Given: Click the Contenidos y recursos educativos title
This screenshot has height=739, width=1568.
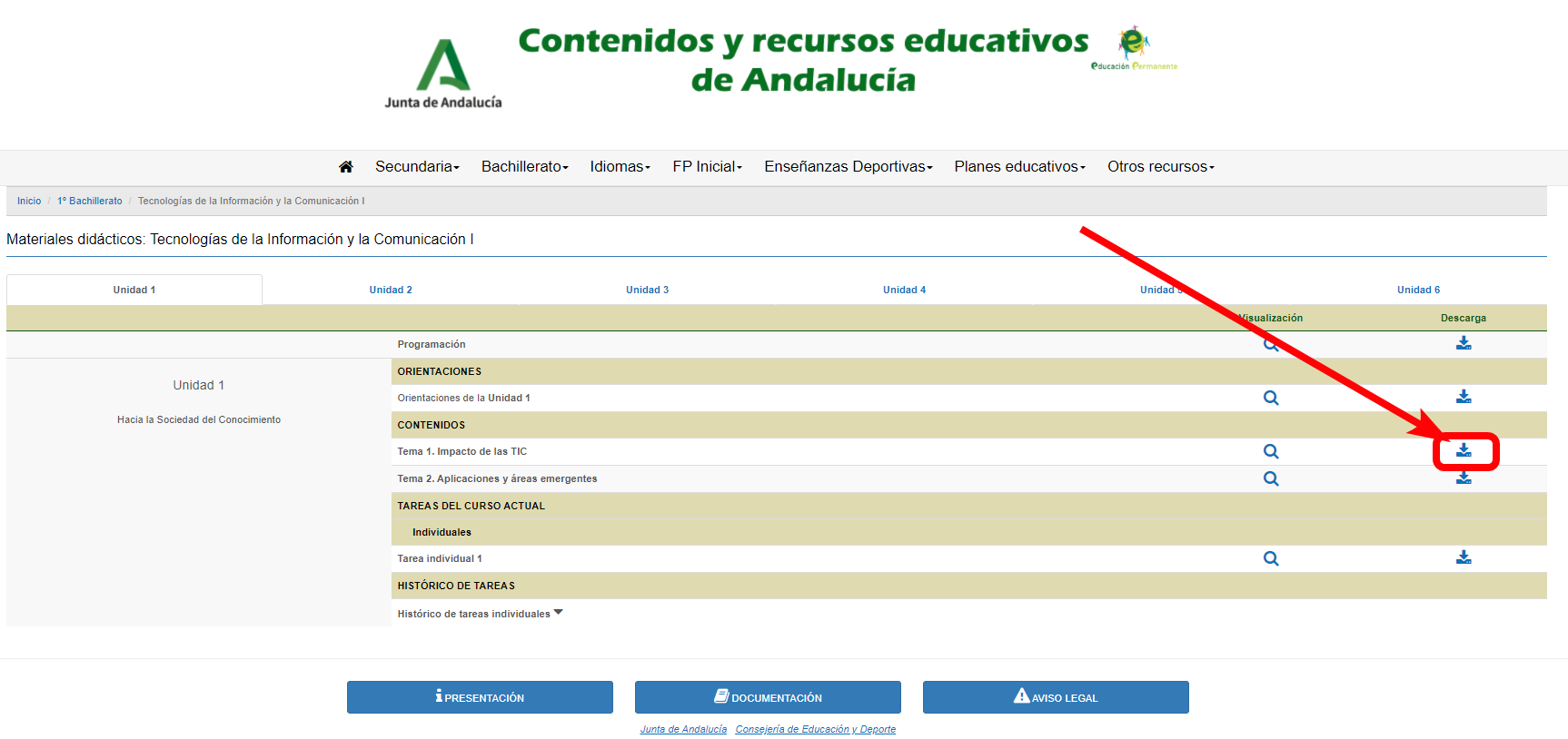Looking at the screenshot, I should tap(803, 60).
